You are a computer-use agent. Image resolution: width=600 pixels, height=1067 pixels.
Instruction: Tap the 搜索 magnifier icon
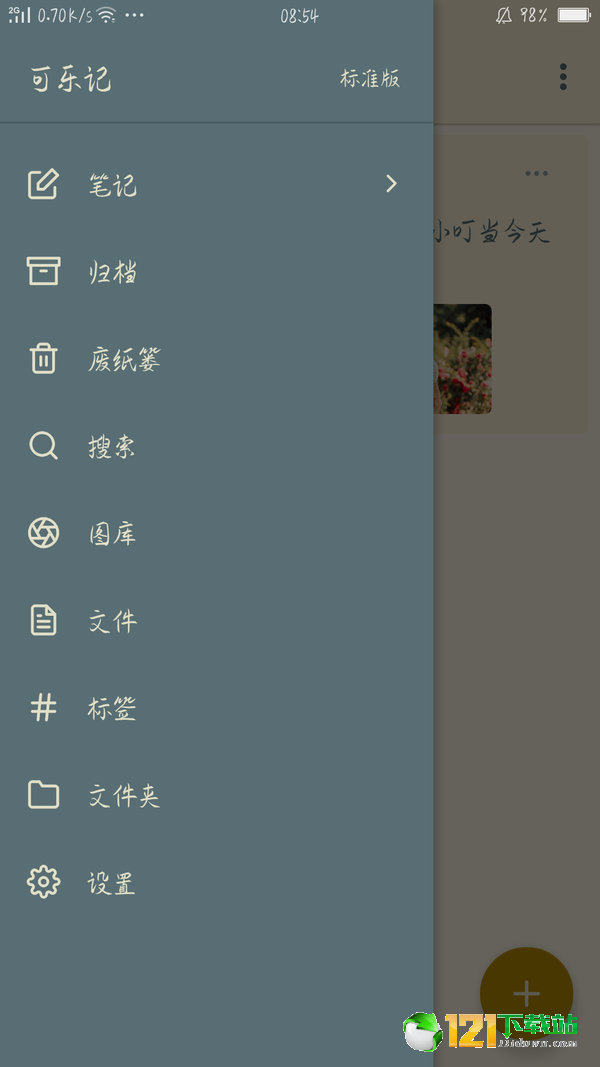pyautogui.click(x=43, y=446)
